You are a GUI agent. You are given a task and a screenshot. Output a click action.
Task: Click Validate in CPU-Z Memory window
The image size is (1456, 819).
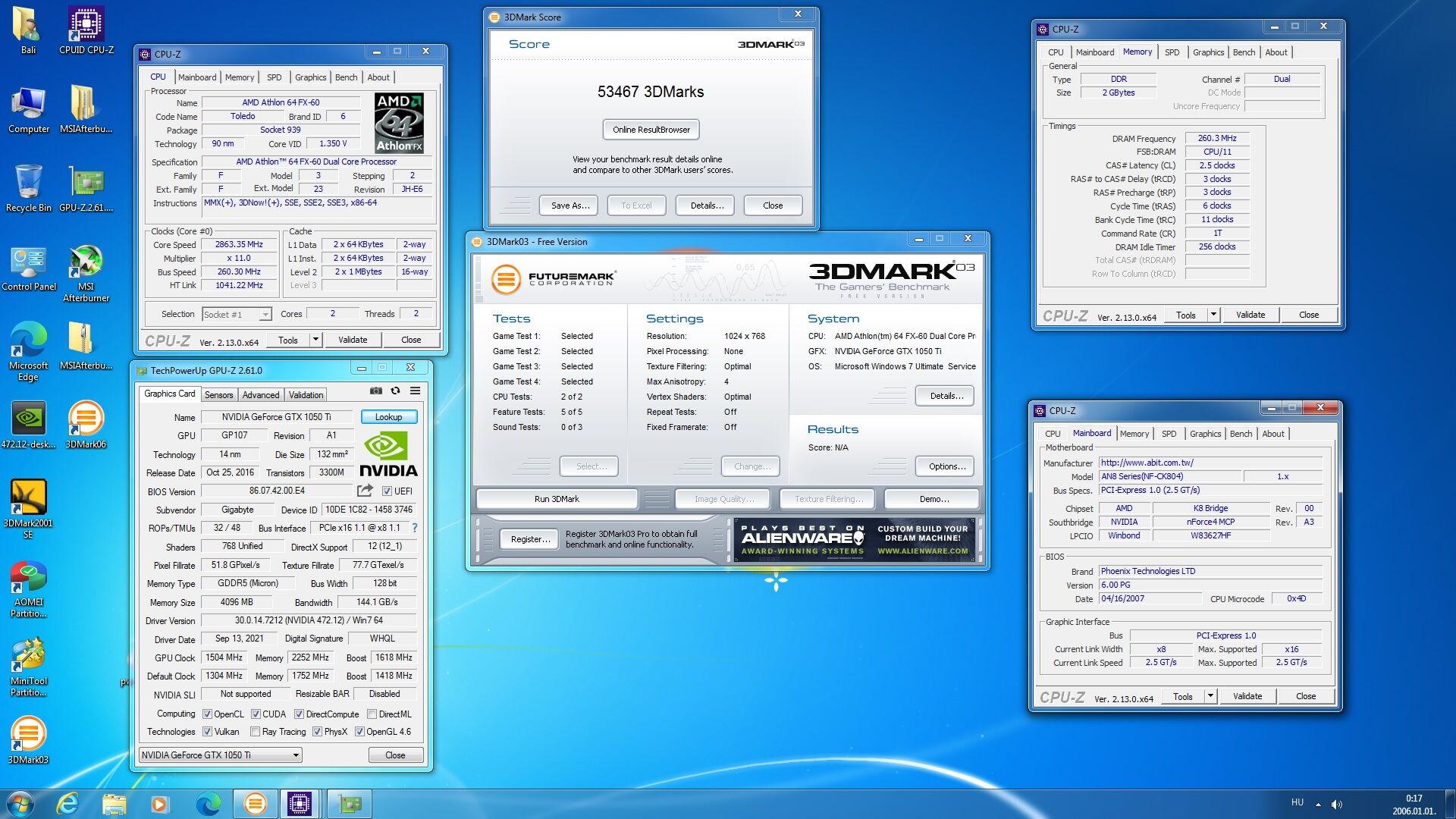click(1250, 315)
